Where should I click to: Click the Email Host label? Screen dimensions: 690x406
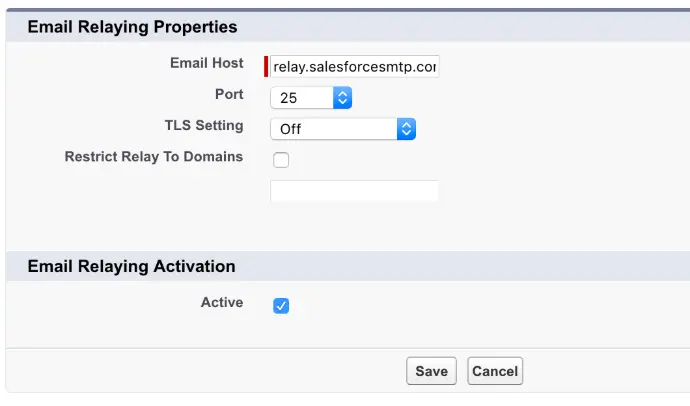(206, 63)
